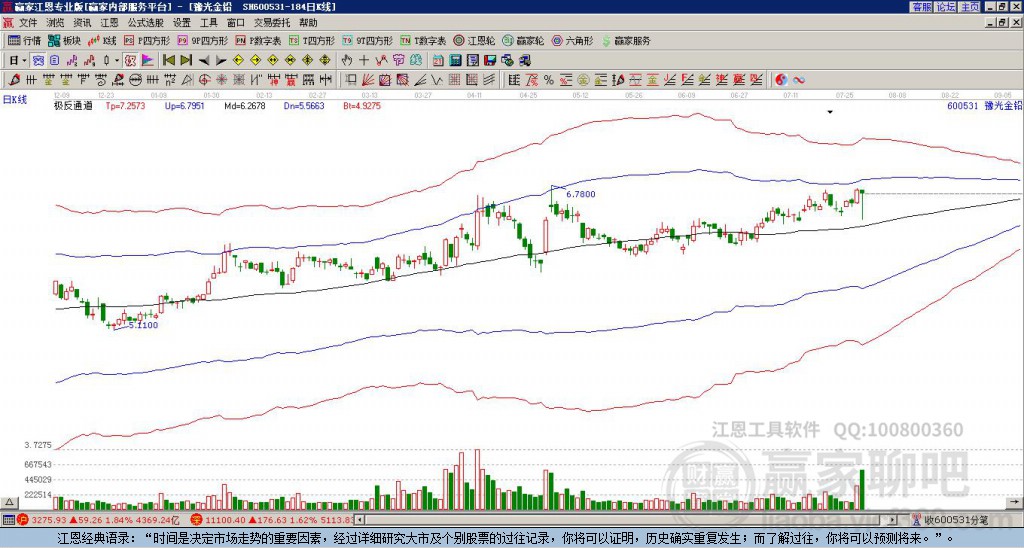The width and height of the screenshot is (1024, 548).
Task: Click the 日K线 chart label
Action: coord(14,99)
